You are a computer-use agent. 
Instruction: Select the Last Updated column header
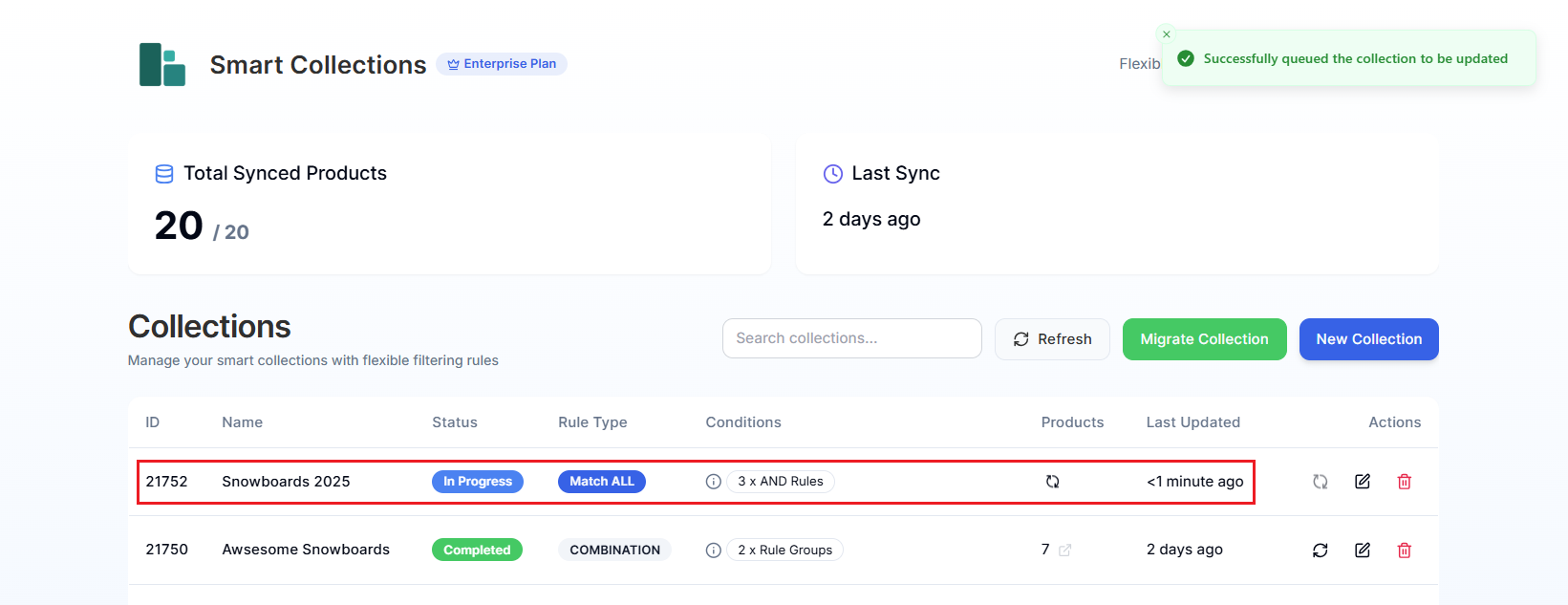1192,422
